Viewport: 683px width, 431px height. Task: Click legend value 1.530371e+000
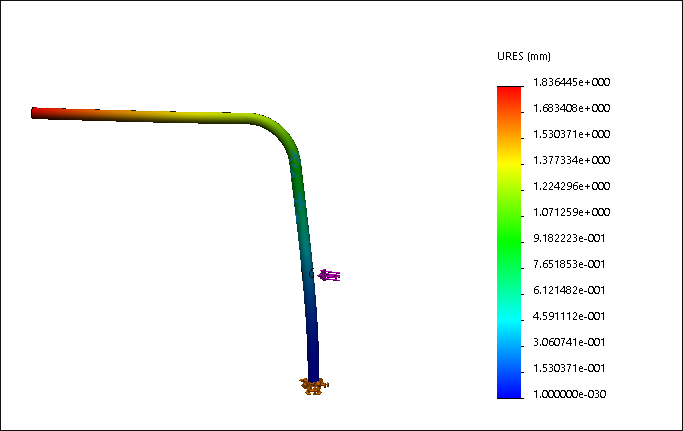571,134
